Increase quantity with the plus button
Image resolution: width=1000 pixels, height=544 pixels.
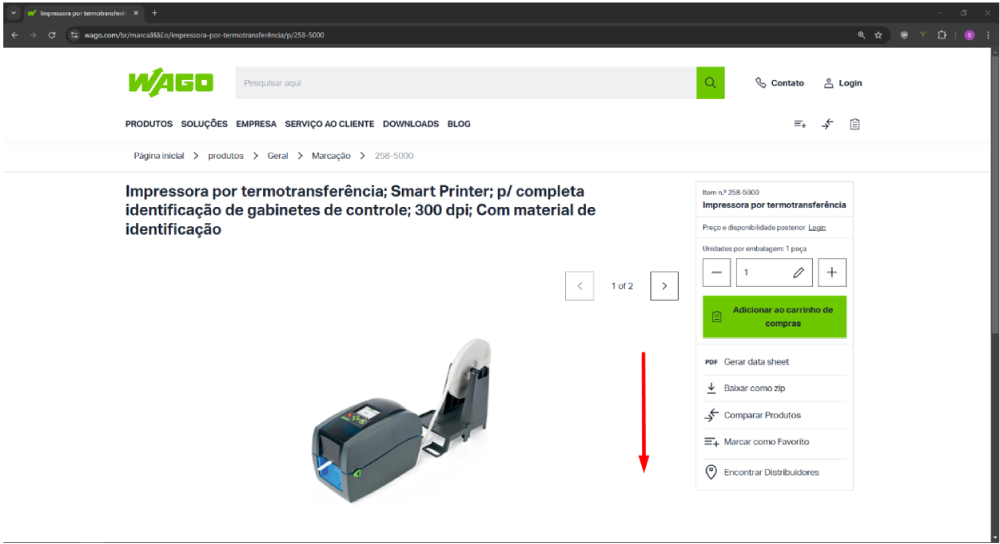(832, 272)
